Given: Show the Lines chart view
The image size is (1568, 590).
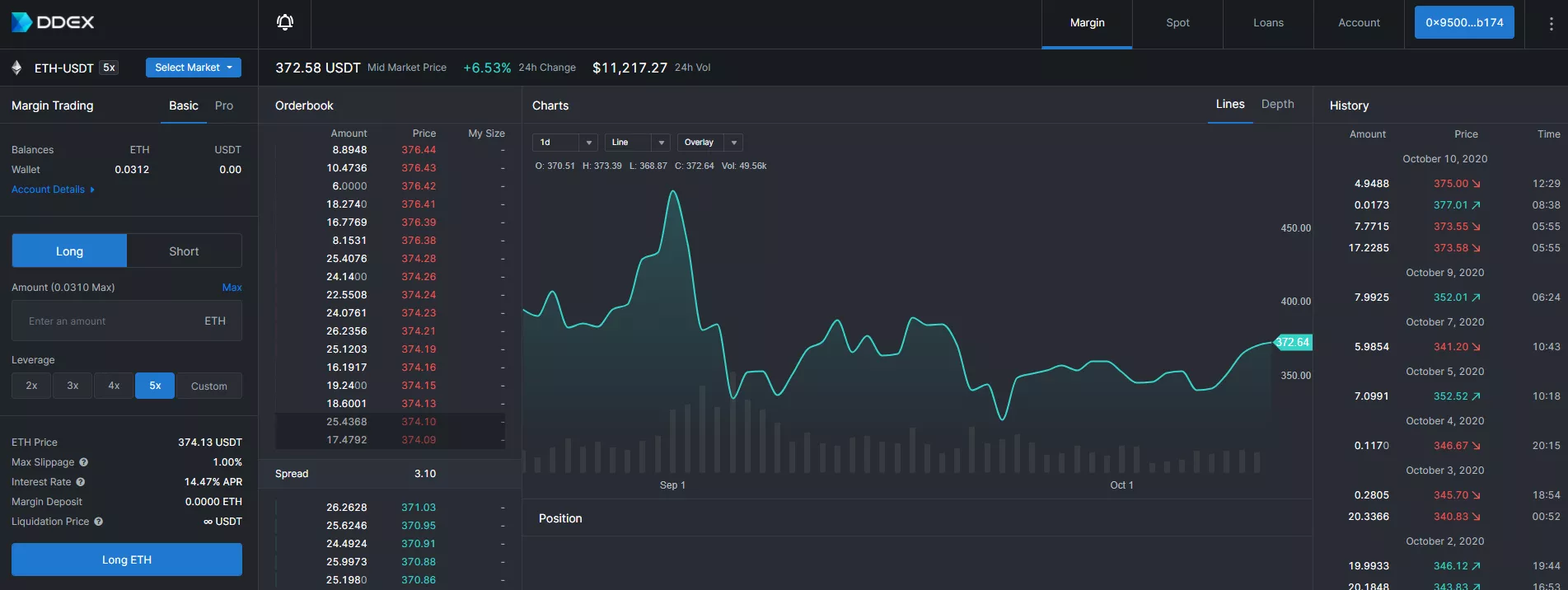Looking at the screenshot, I should [x=1230, y=104].
